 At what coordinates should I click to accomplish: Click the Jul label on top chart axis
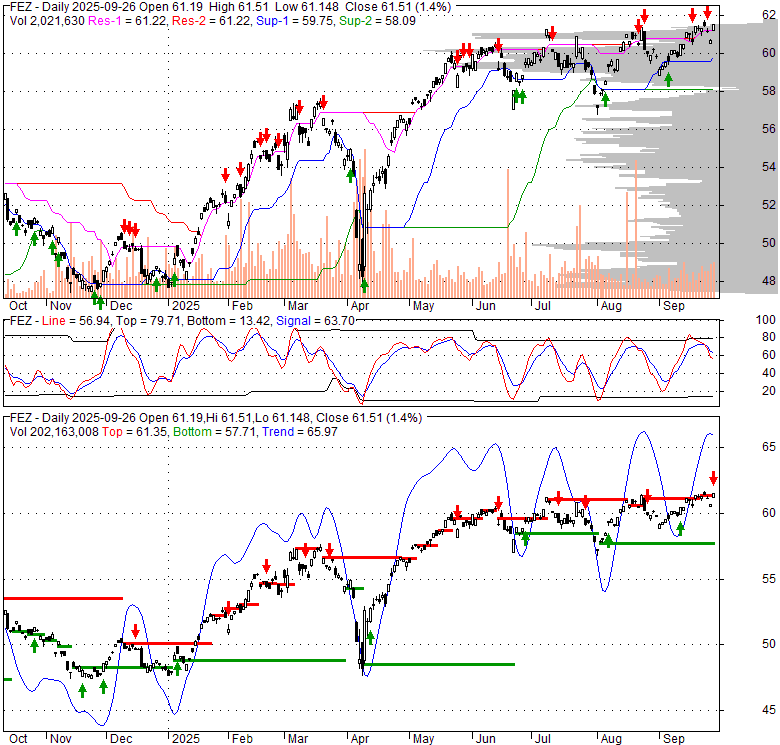tap(543, 306)
